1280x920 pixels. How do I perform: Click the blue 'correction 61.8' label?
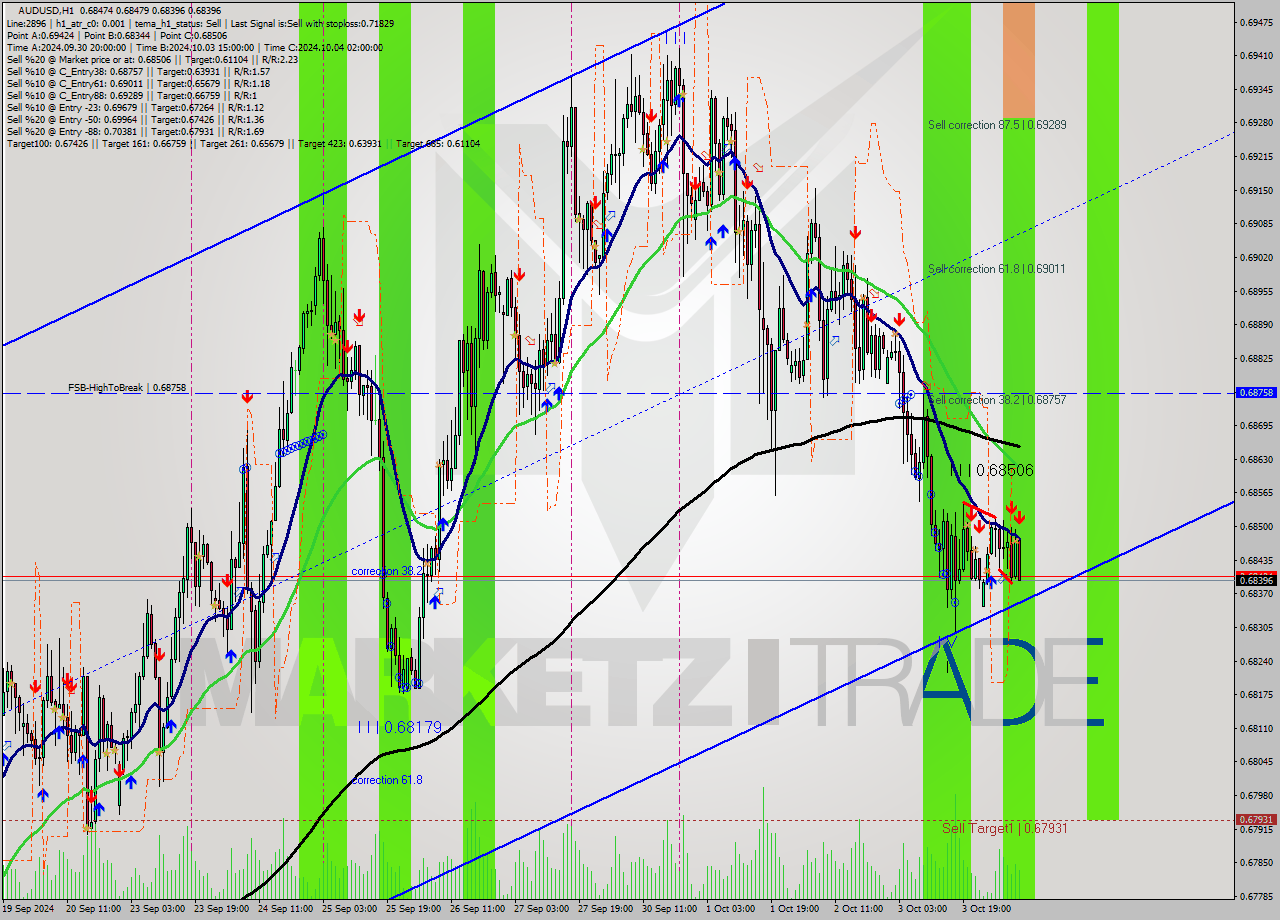coord(385,780)
